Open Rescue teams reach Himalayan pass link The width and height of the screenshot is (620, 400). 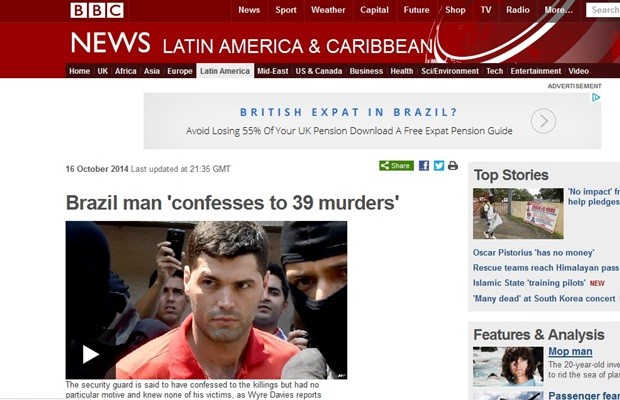click(546, 268)
